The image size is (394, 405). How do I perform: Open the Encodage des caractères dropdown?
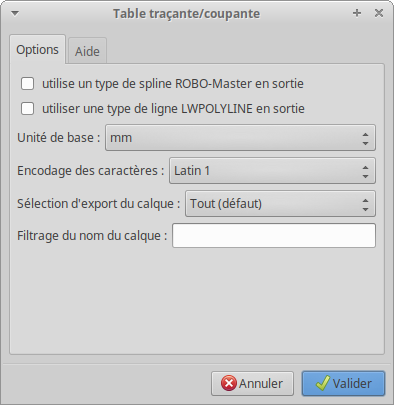[x=272, y=171]
